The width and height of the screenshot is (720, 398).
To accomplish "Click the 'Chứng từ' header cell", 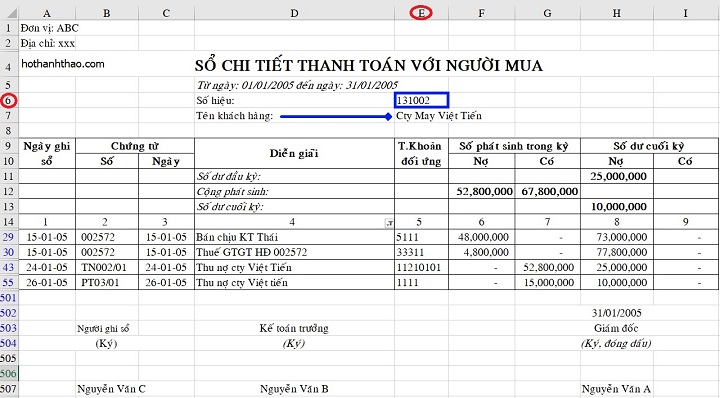I will coord(135,146).
